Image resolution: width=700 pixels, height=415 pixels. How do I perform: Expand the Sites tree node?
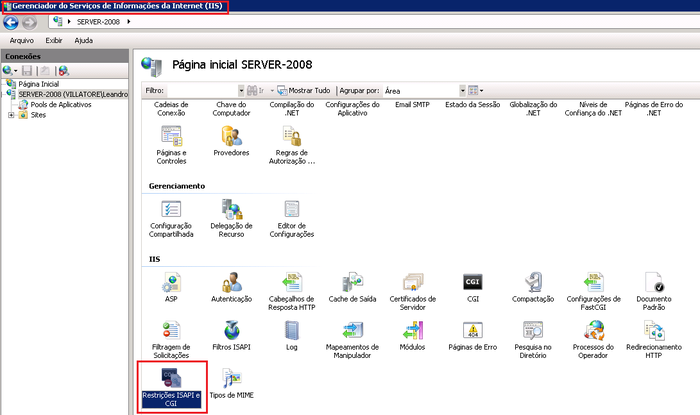click(11, 115)
